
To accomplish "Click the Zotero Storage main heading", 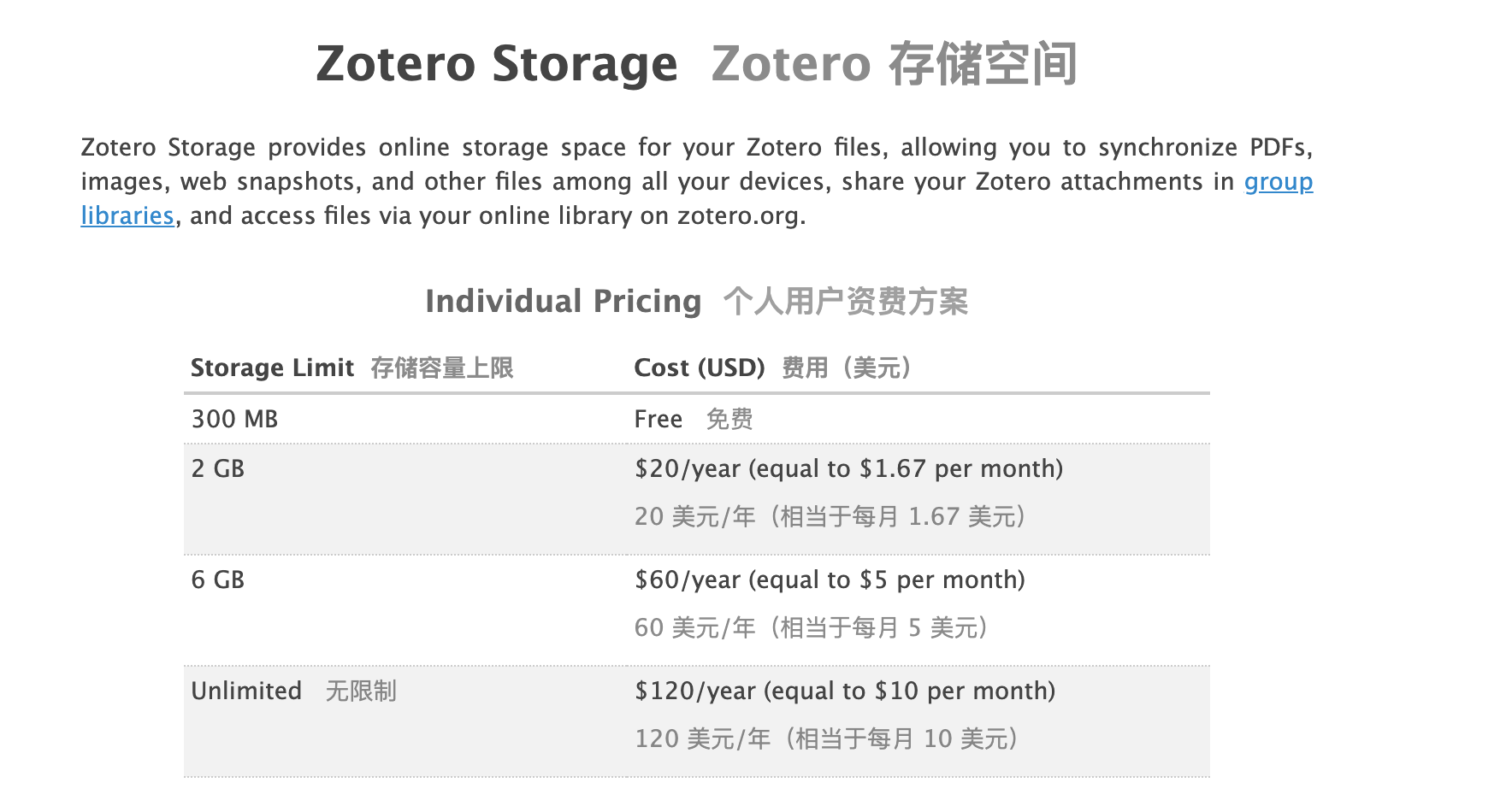I will [x=496, y=64].
